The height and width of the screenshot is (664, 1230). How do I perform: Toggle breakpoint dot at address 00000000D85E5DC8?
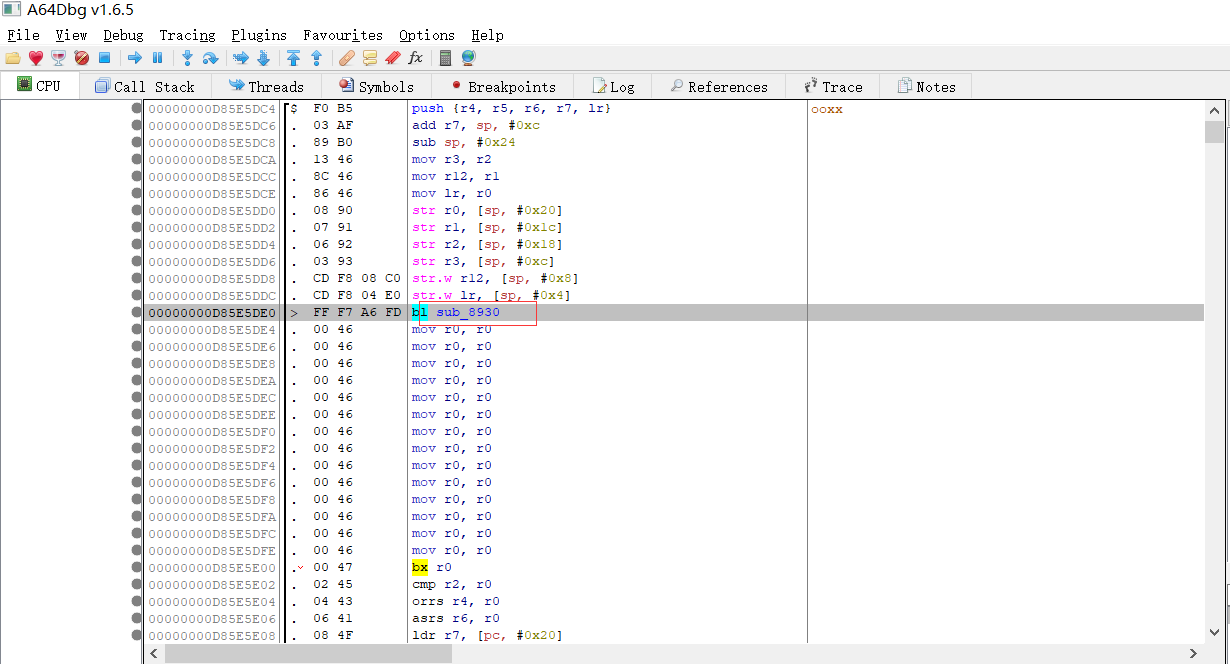pyautogui.click(x=137, y=143)
